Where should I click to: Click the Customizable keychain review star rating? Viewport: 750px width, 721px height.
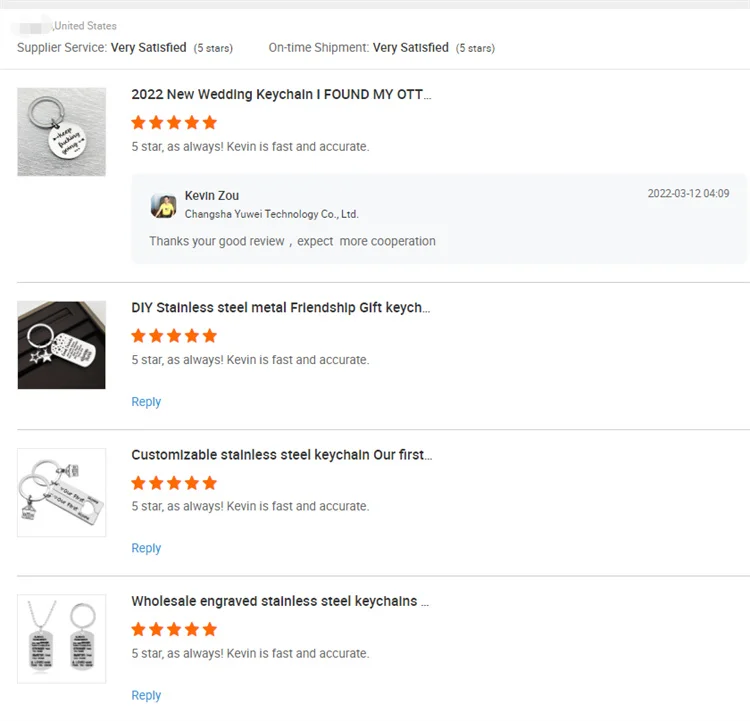pos(174,483)
